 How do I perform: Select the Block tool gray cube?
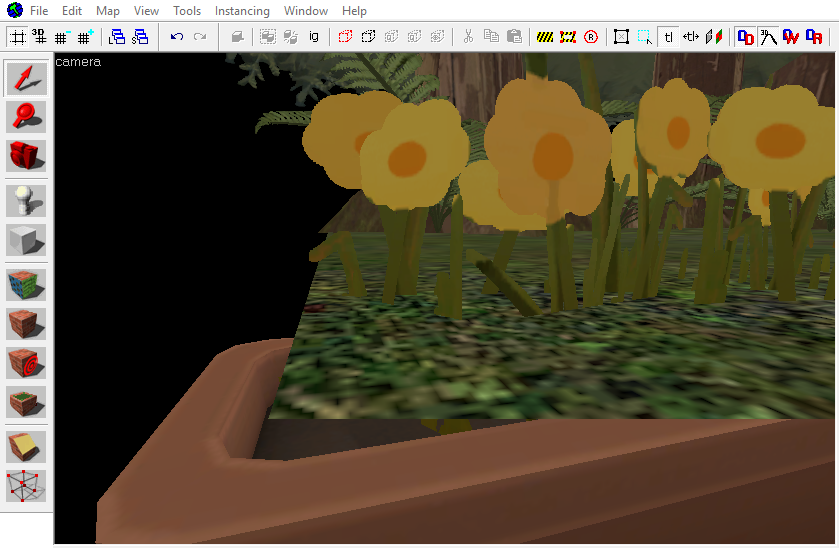point(26,240)
